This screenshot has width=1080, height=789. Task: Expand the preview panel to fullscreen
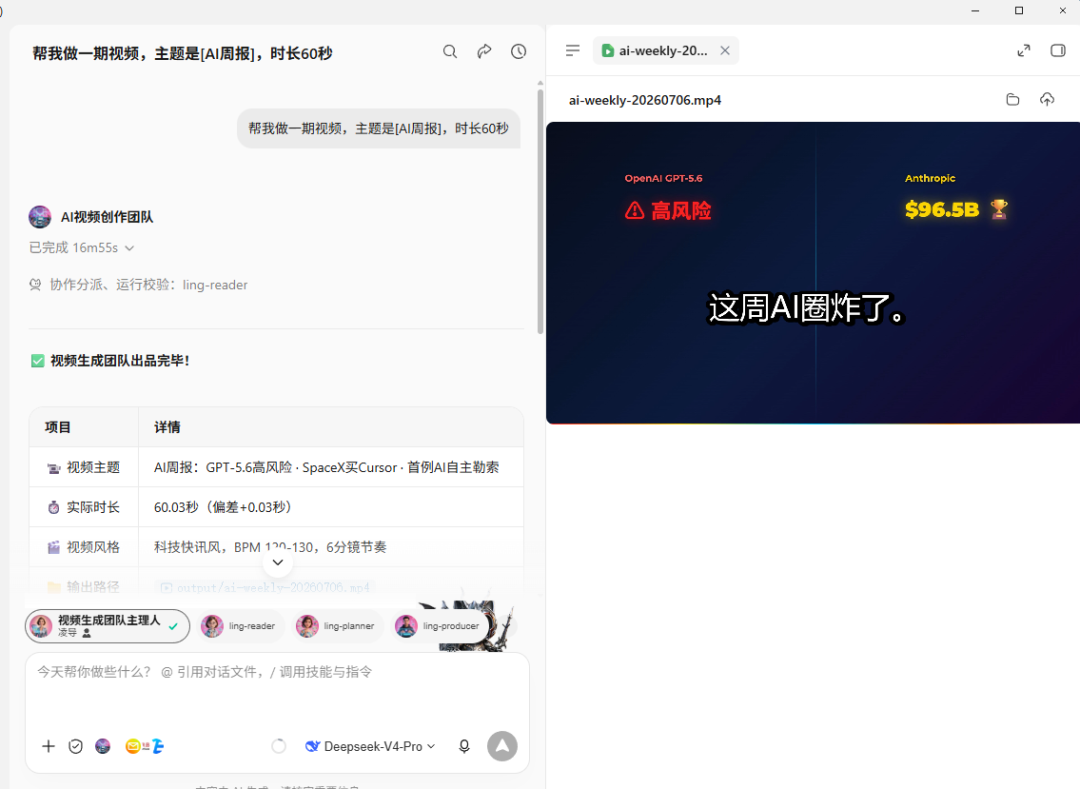(1024, 51)
